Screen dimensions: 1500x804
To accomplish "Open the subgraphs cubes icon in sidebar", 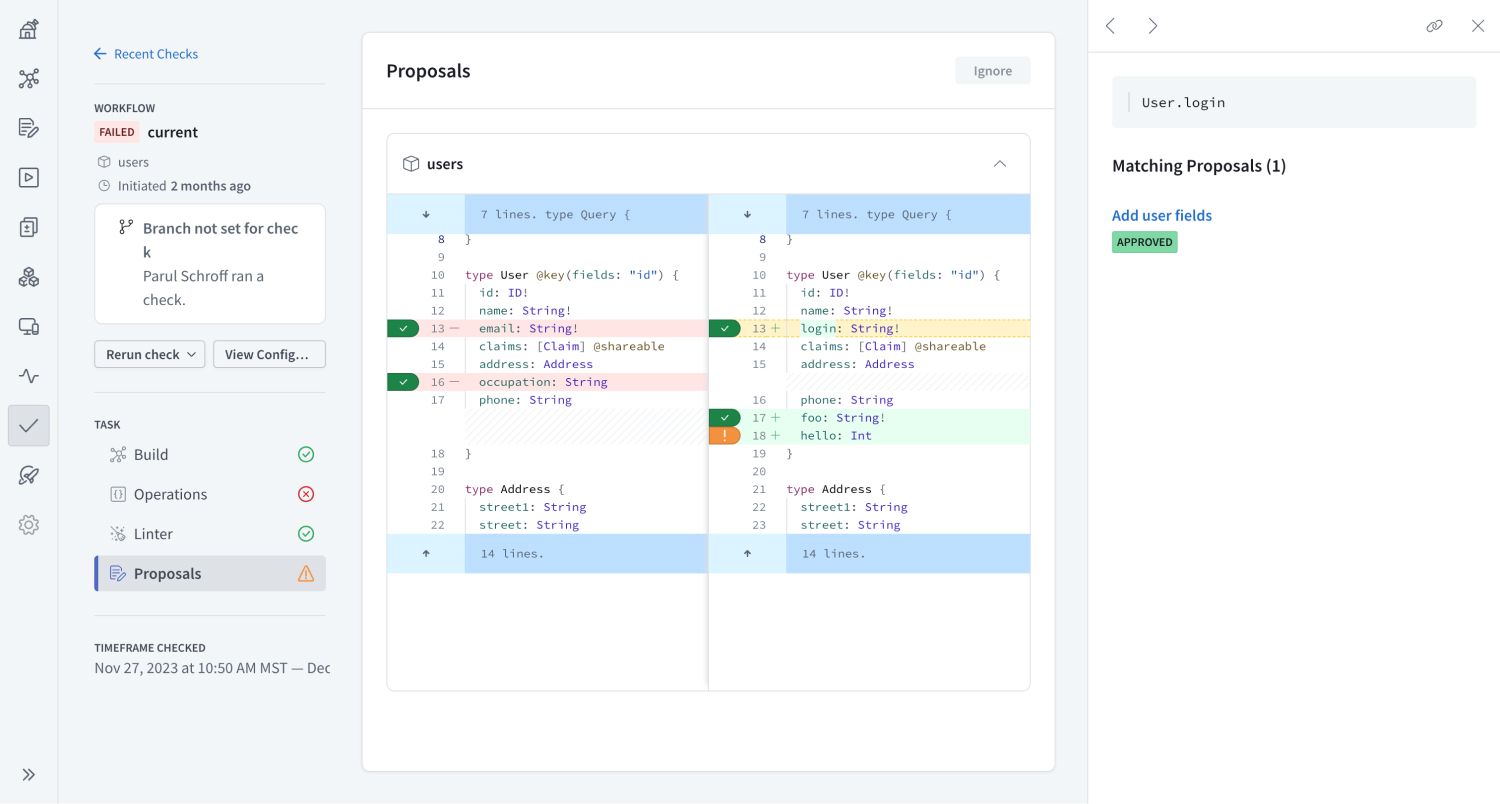I will (x=29, y=277).
